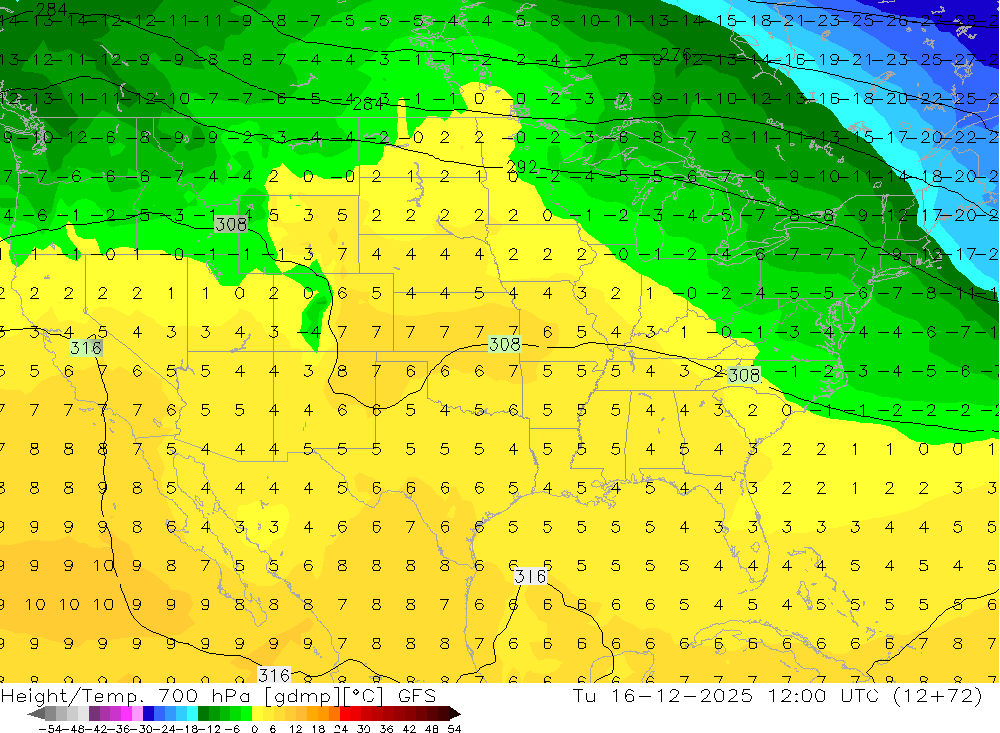Click the darkest green legend swatch above -12
The height and width of the screenshot is (733, 1000).
click(x=203, y=714)
